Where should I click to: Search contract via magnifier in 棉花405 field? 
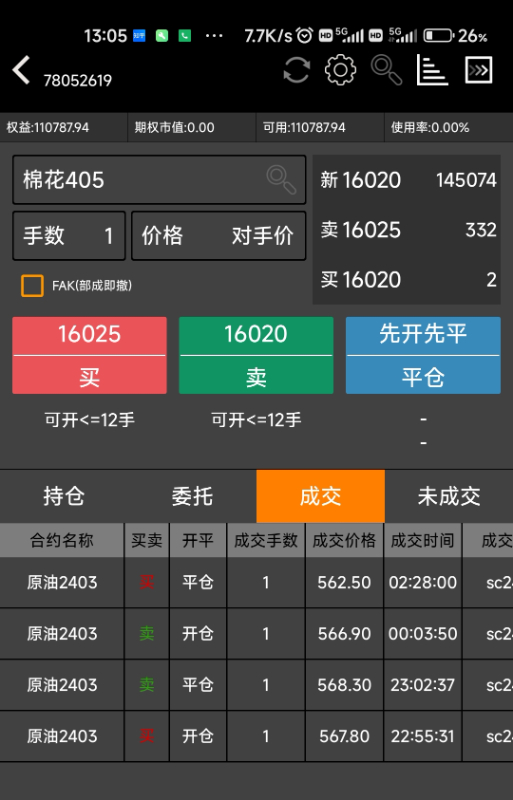click(281, 180)
